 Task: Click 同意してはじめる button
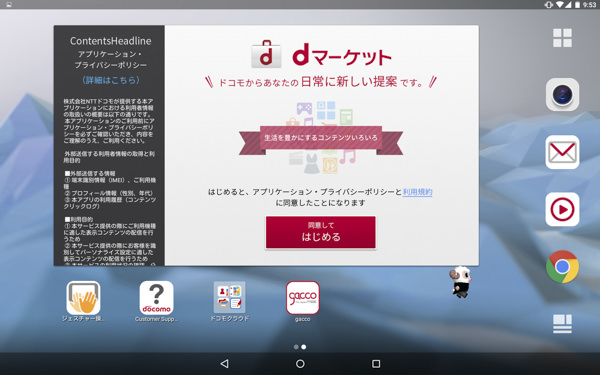click(x=321, y=232)
